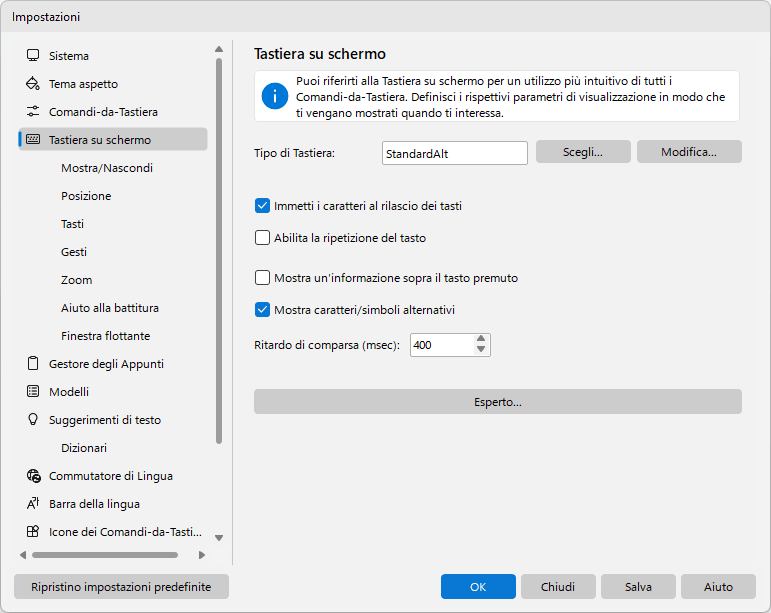Click the Modifica... button
The height and width of the screenshot is (613, 771).
[689, 152]
